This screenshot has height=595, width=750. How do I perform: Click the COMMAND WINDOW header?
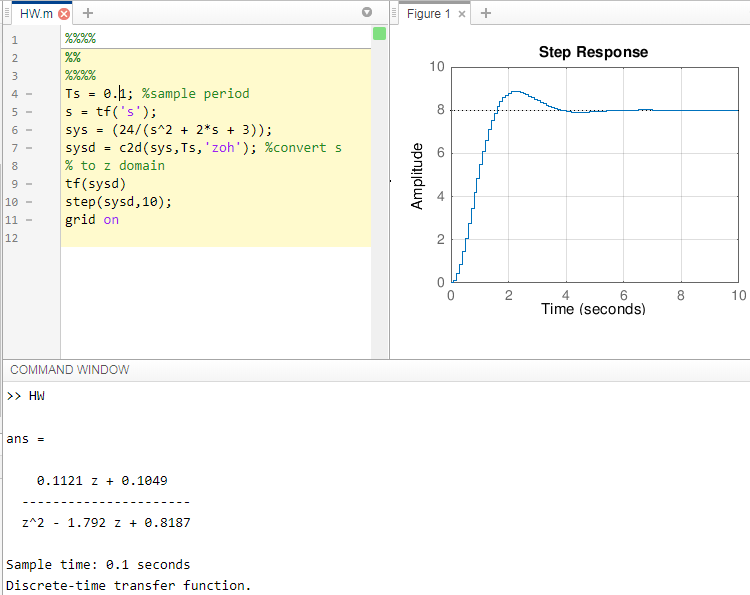pos(70,370)
